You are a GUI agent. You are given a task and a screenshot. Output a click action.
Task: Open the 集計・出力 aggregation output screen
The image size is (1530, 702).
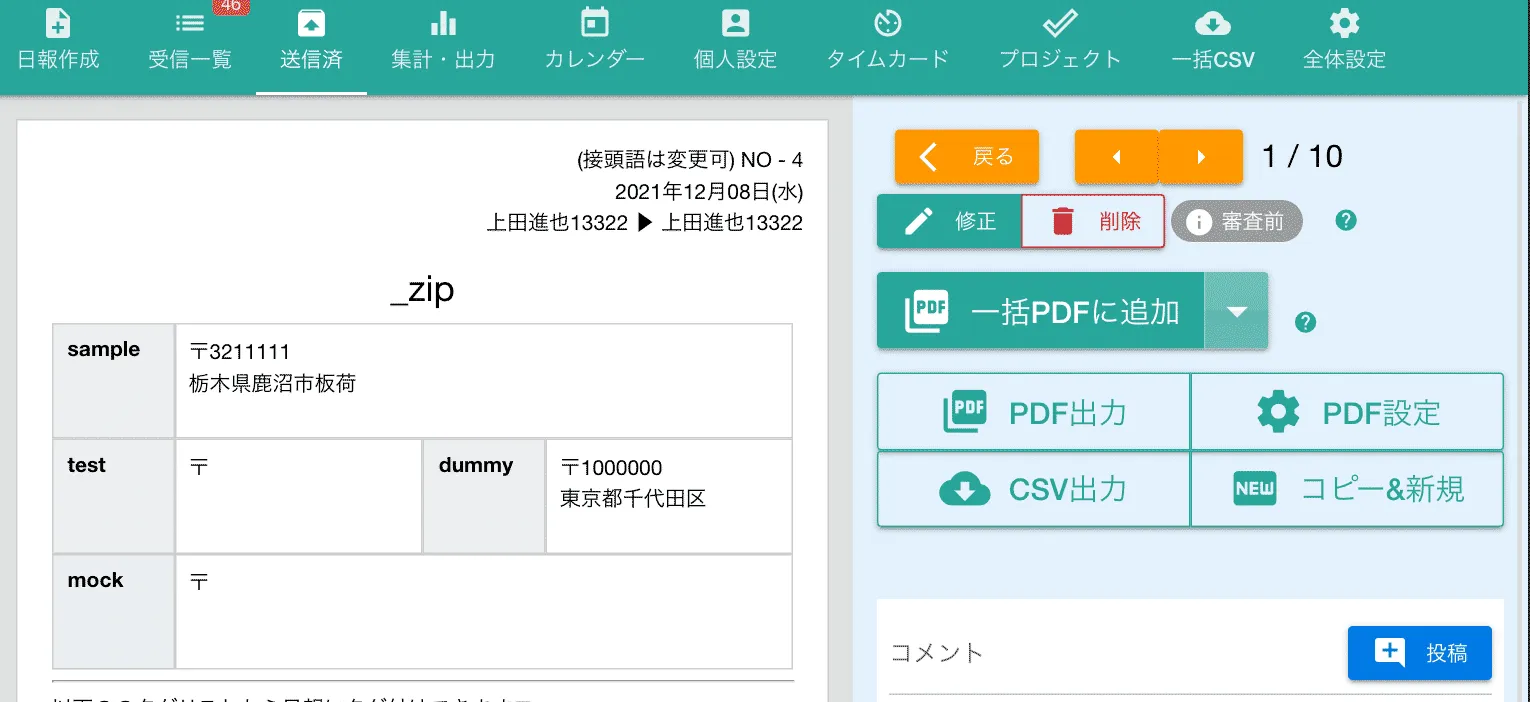click(443, 42)
